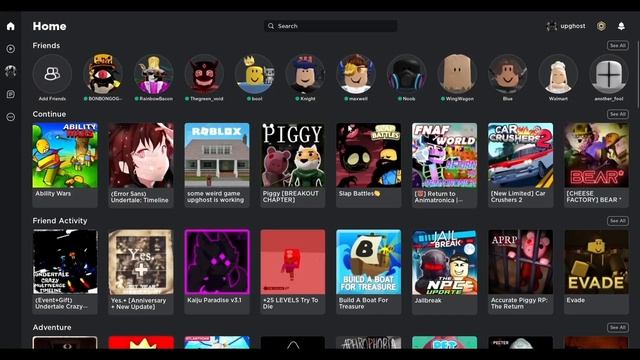The image size is (640, 360).
Task: Open the Chat icon in sidebar
Action: pyautogui.click(x=11, y=94)
